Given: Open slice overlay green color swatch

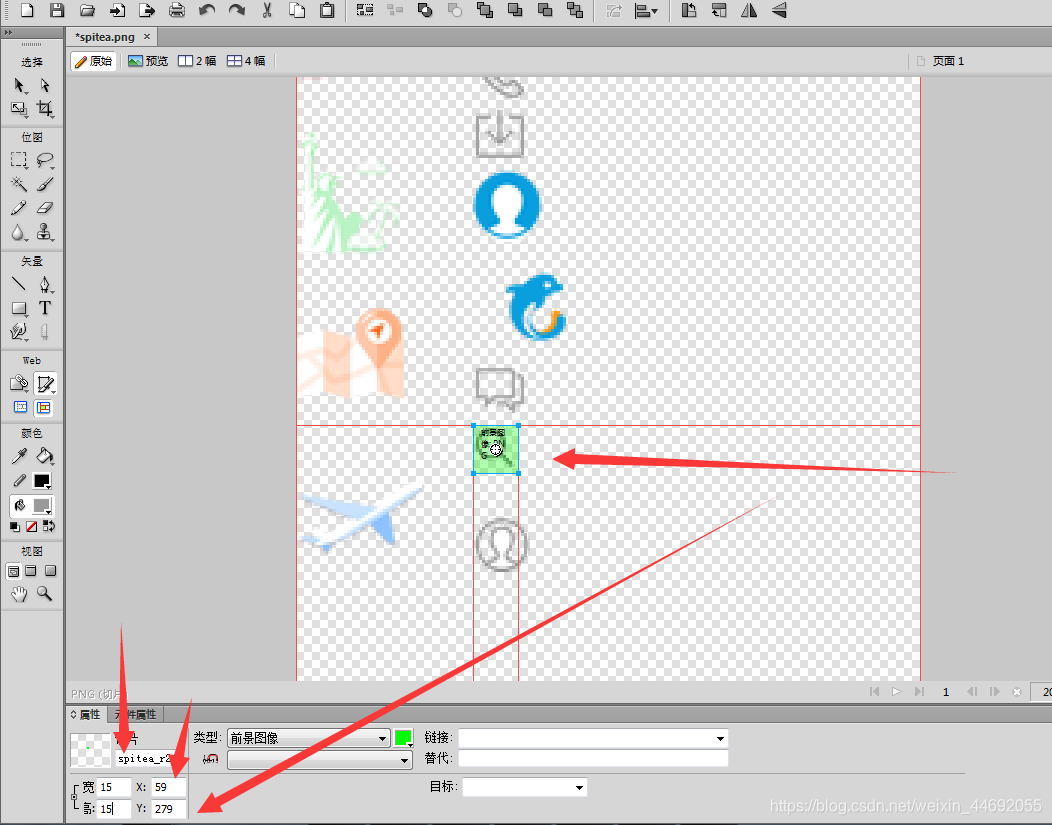Looking at the screenshot, I should pos(403,738).
